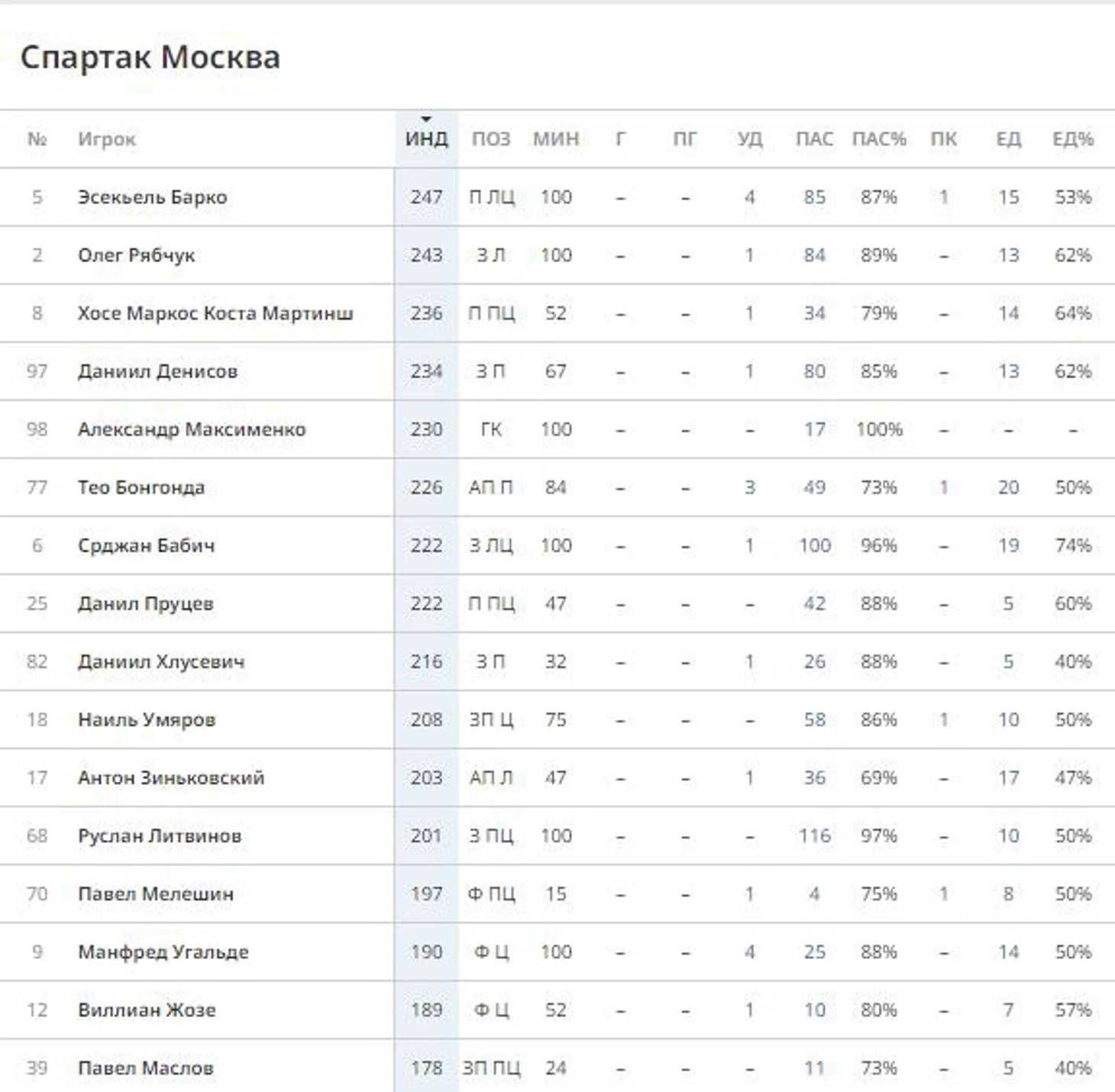Click the sort arrow above ИНД

click(x=426, y=119)
